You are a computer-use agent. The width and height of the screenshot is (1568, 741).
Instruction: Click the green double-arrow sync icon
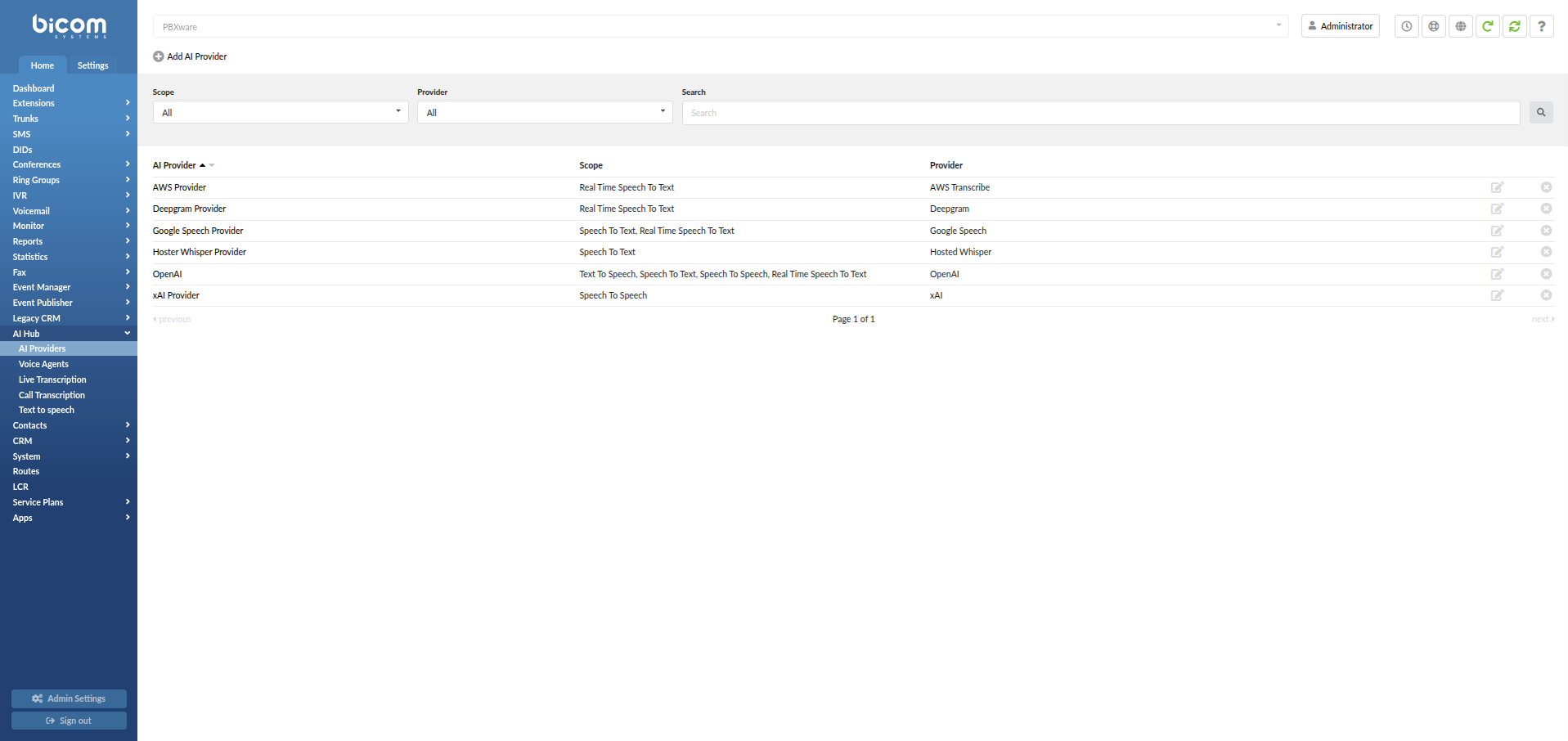coord(1514,26)
